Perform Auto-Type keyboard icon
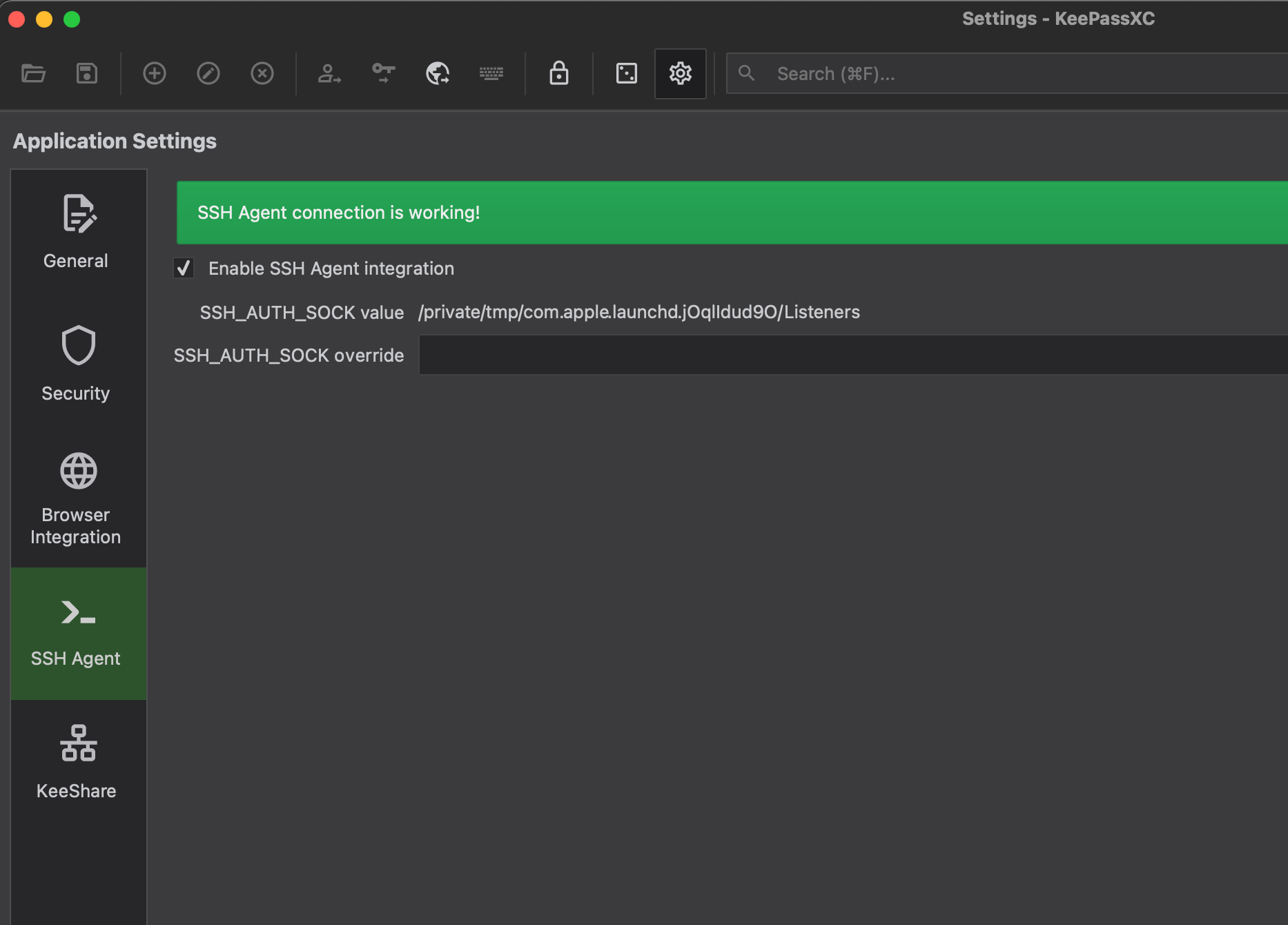Viewport: 1288px width, 925px height. pyautogui.click(x=491, y=73)
